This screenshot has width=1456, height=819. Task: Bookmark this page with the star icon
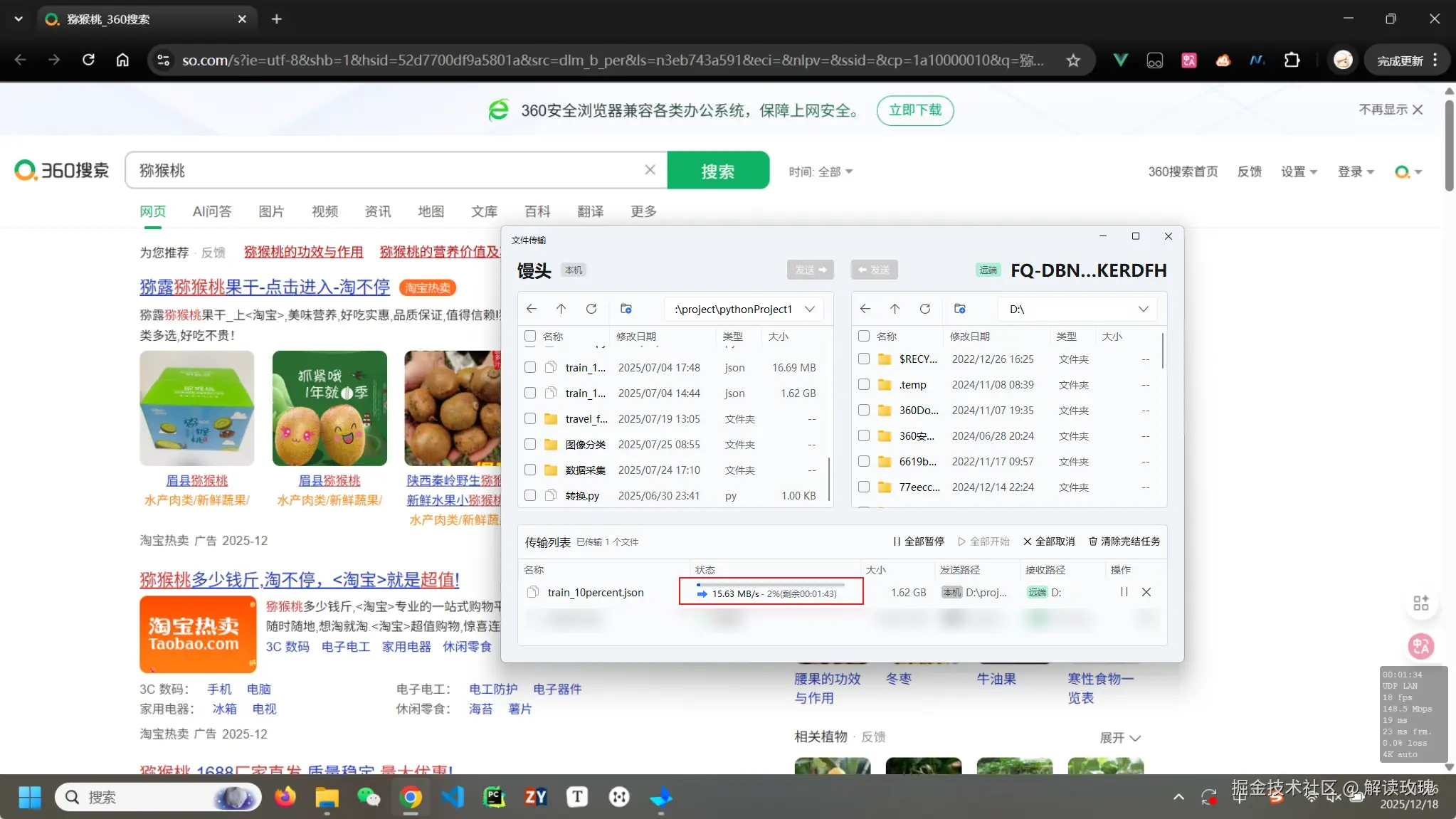point(1073,60)
